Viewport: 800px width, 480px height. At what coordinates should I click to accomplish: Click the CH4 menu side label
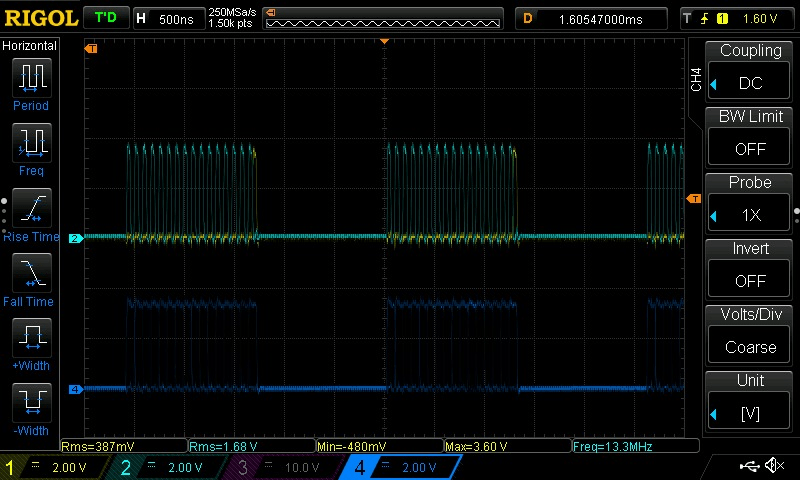(695, 80)
